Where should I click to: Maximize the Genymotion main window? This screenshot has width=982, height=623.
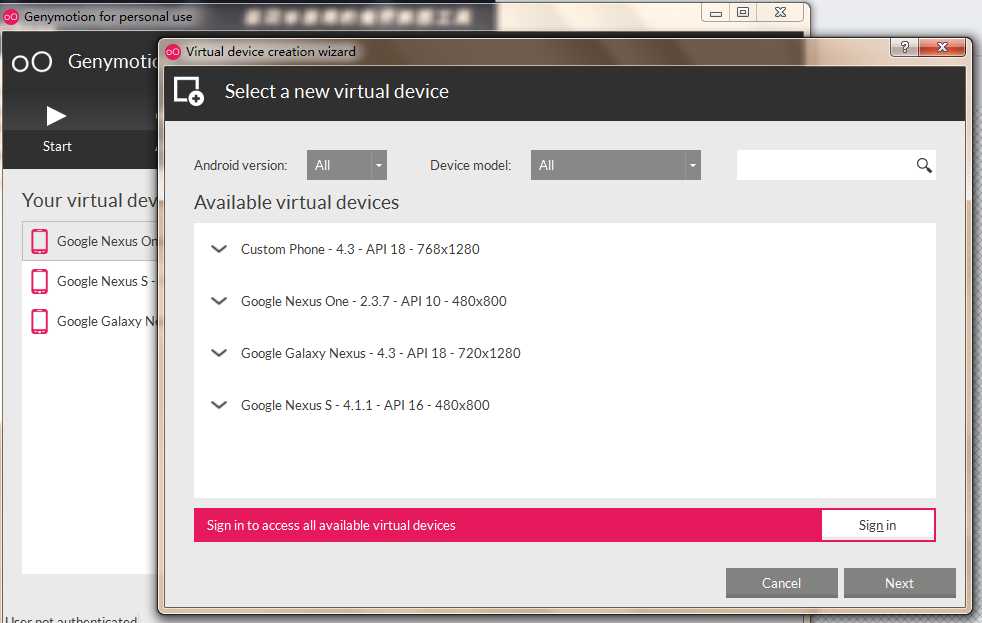tap(743, 13)
